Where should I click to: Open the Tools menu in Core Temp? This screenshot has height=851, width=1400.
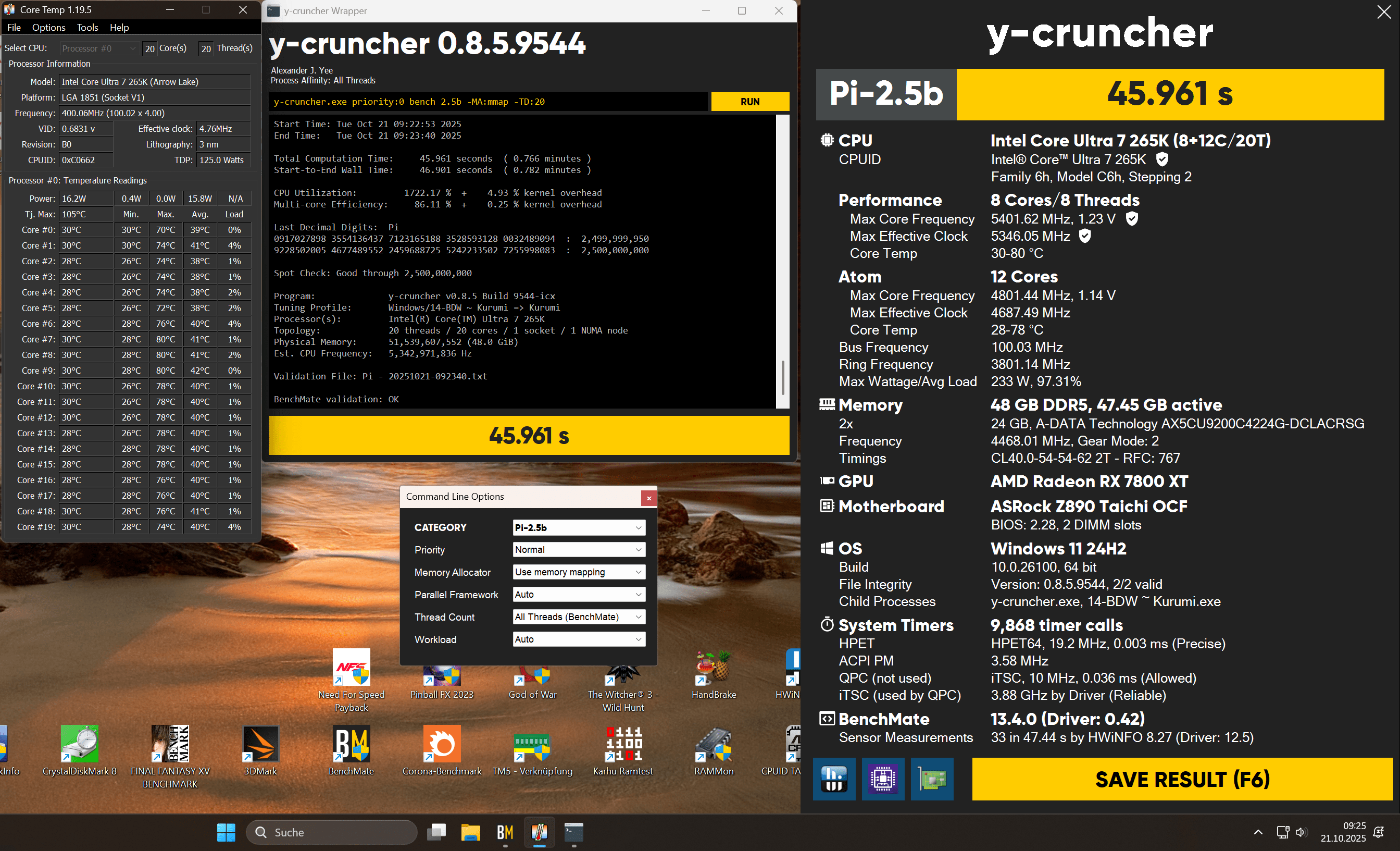(x=87, y=27)
